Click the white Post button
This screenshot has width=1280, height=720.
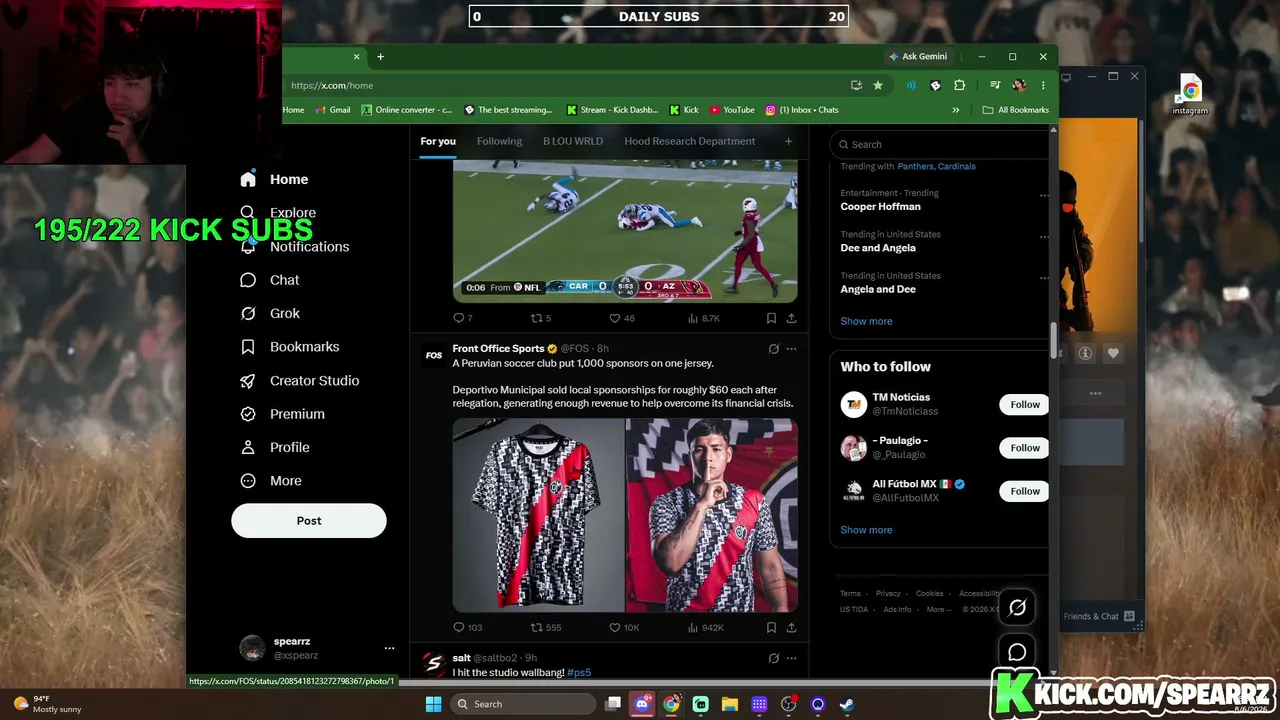pos(309,520)
